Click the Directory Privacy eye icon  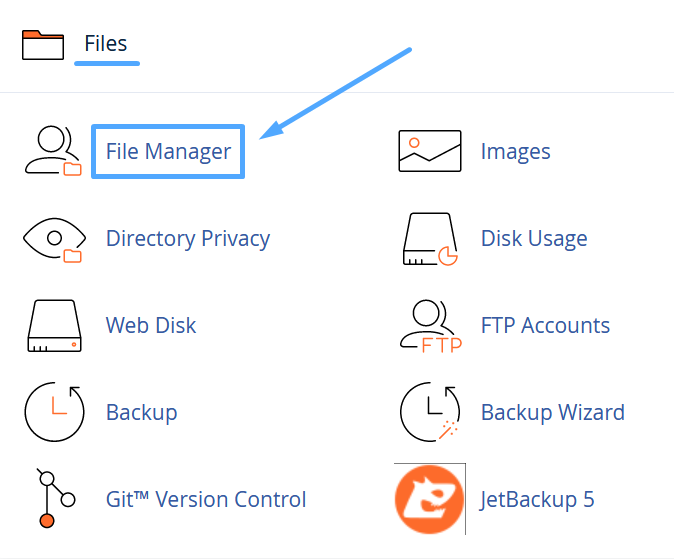coord(52,238)
